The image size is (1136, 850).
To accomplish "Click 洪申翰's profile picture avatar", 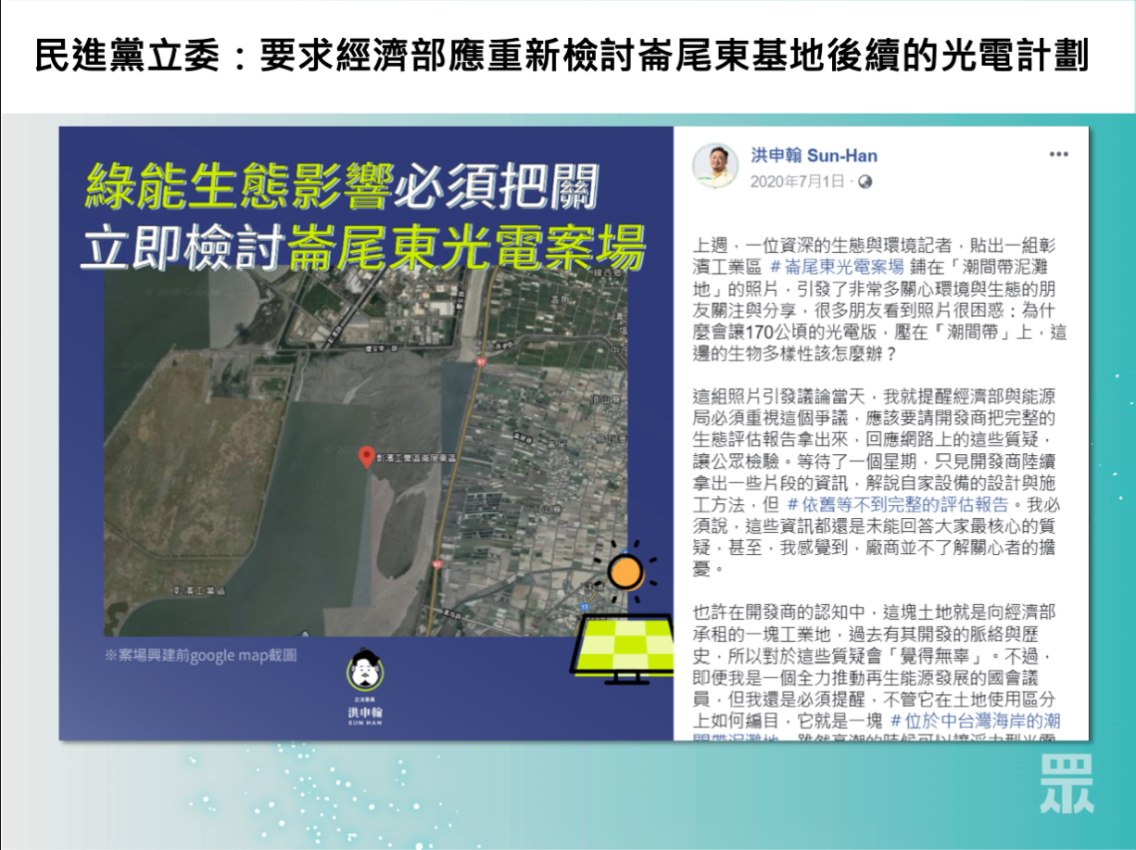I will (716, 166).
